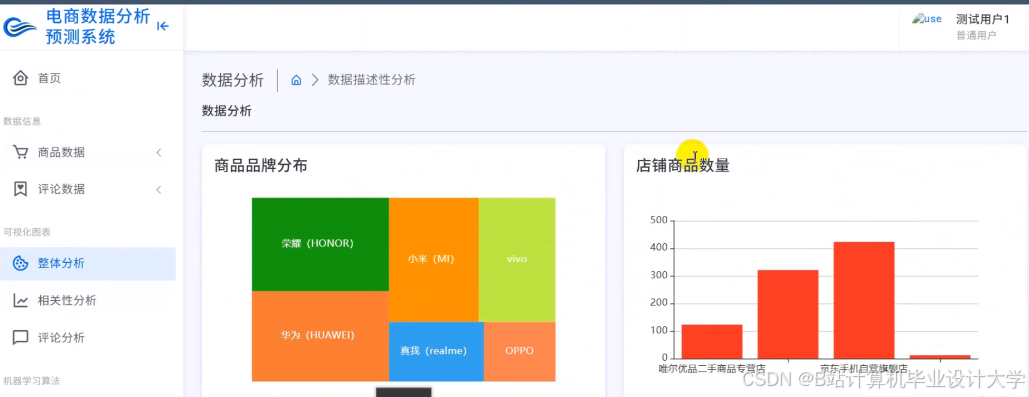Click the 普通用户 role label
The height and width of the screenshot is (397, 1029).
[976, 35]
